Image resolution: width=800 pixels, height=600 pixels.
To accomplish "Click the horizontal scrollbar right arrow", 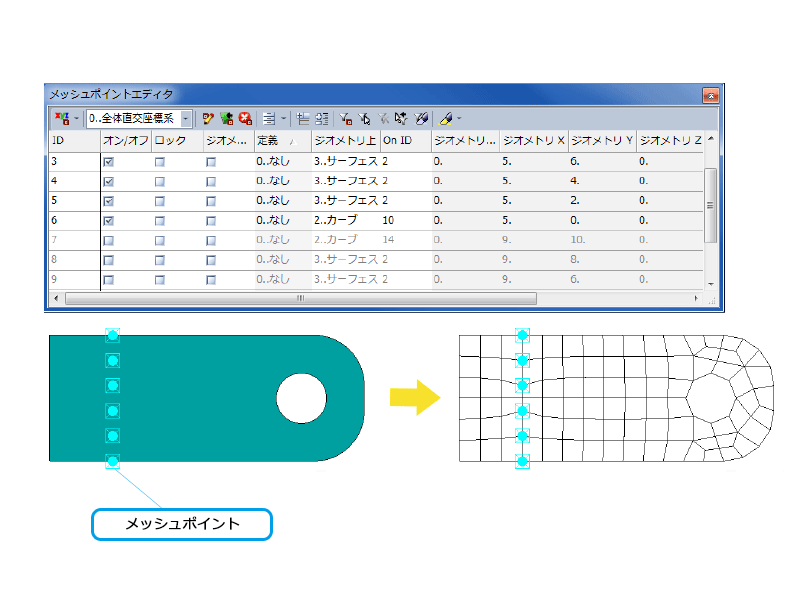I will (x=696, y=298).
